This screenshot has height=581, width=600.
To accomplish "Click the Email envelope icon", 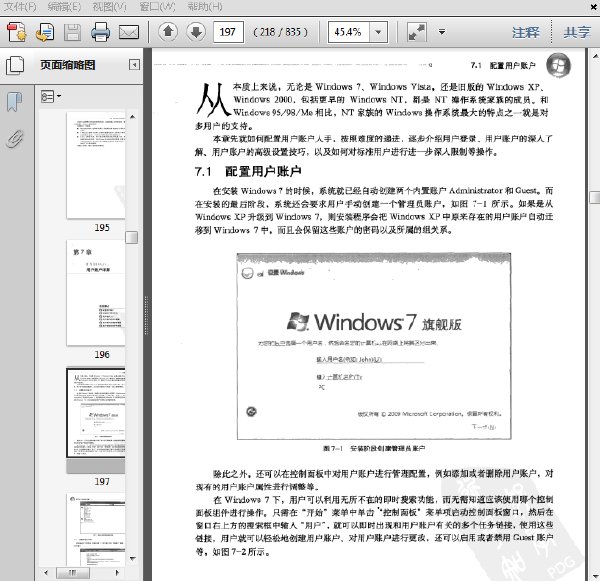I will (129, 32).
